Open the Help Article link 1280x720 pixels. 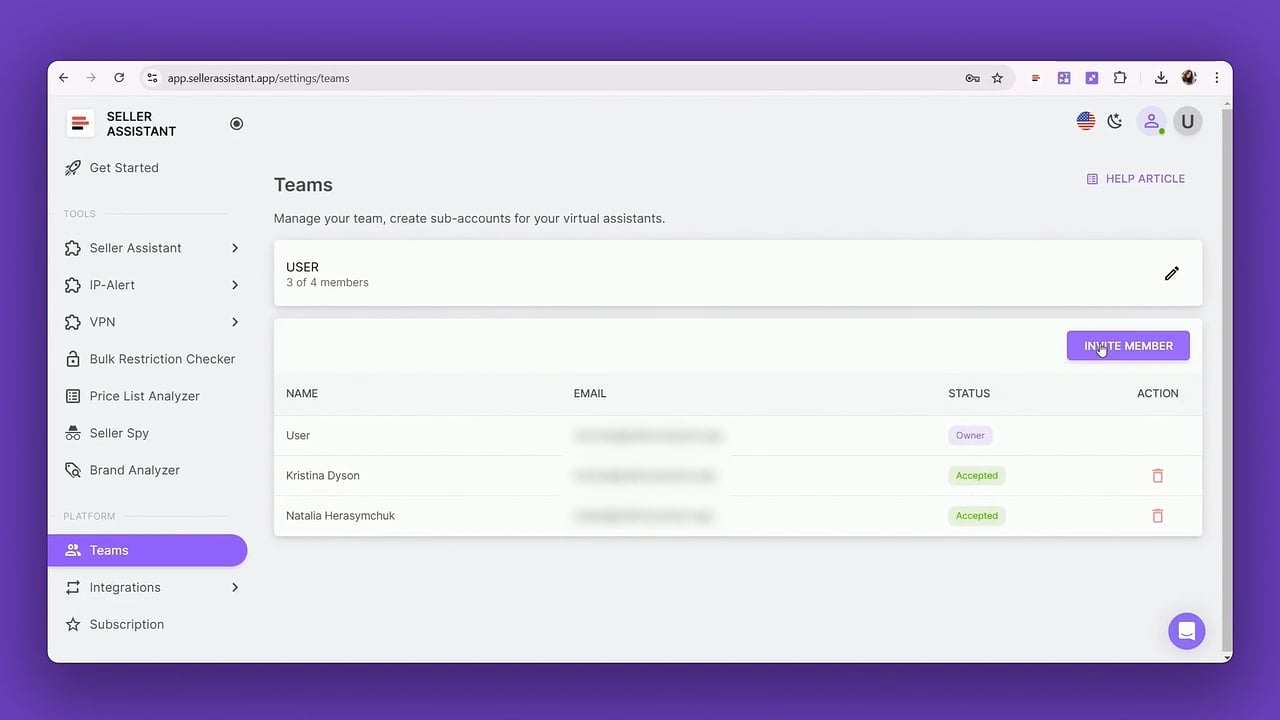(1135, 179)
